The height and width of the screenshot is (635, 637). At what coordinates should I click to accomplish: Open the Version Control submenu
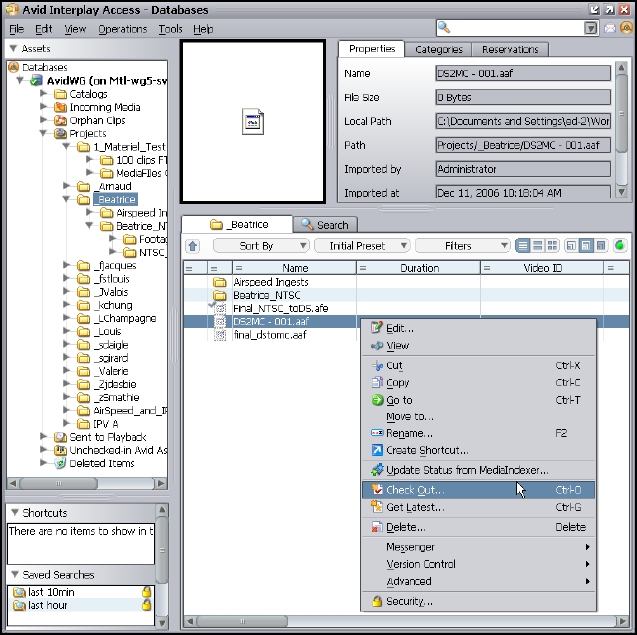[478, 564]
